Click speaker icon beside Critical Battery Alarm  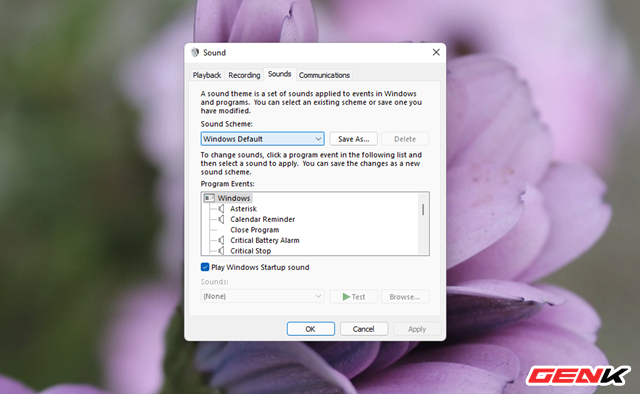coord(221,240)
